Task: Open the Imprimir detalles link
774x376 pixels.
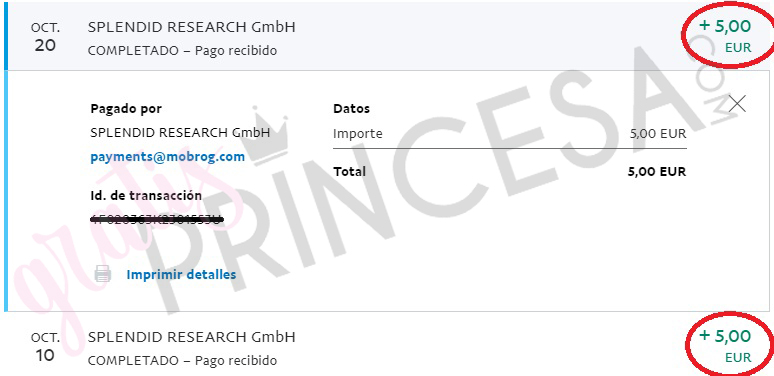Action: 181,274
